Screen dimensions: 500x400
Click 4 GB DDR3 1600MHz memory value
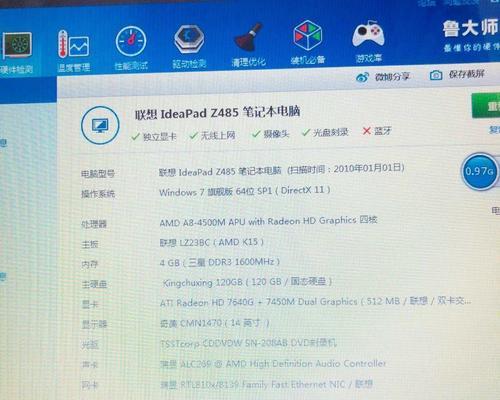pos(220,262)
